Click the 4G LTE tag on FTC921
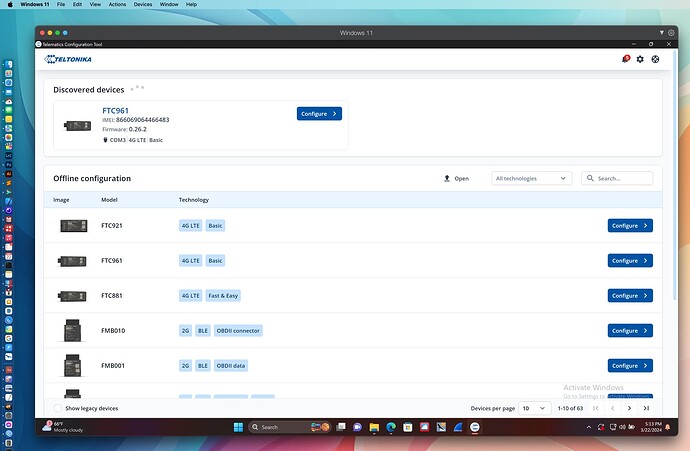The height and width of the screenshot is (451, 690). (191, 226)
